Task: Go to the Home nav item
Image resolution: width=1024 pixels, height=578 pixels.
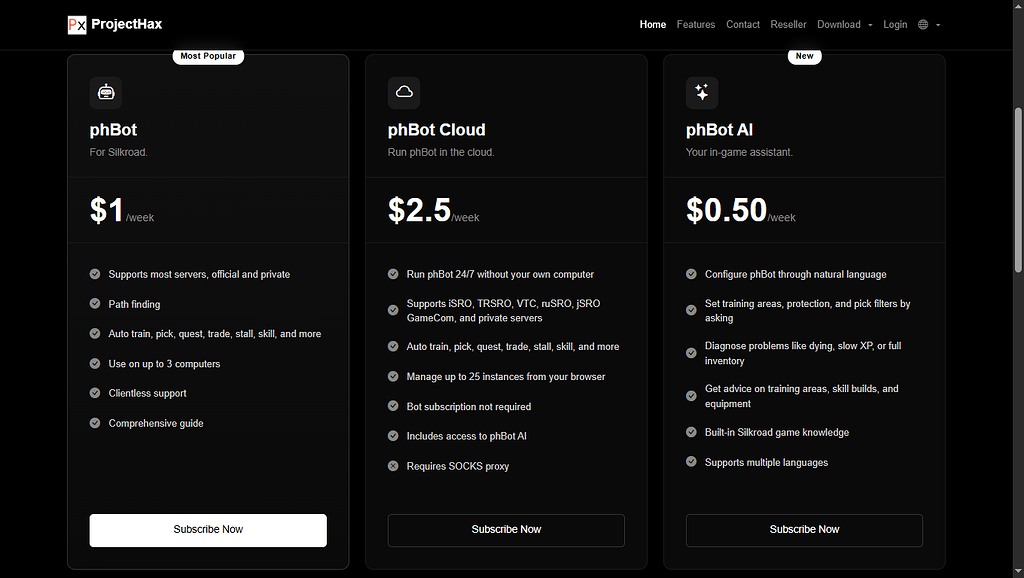Action: [x=652, y=25]
